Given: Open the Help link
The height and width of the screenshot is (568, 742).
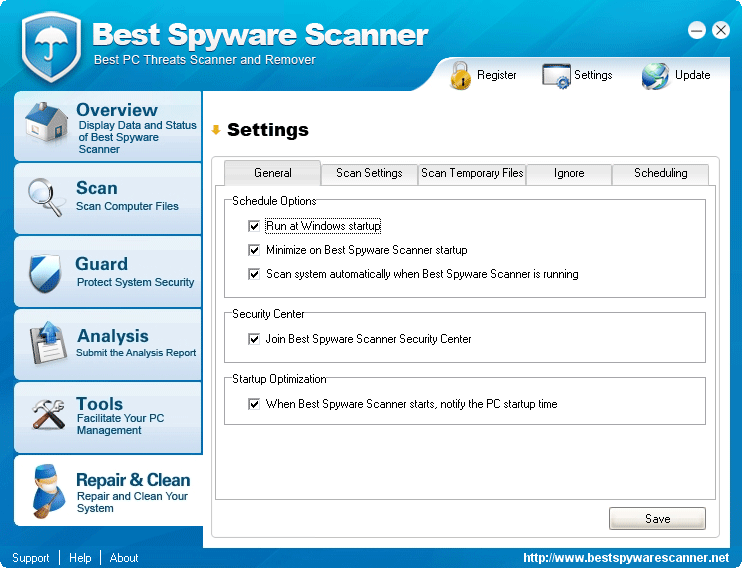Looking at the screenshot, I should coord(80,558).
